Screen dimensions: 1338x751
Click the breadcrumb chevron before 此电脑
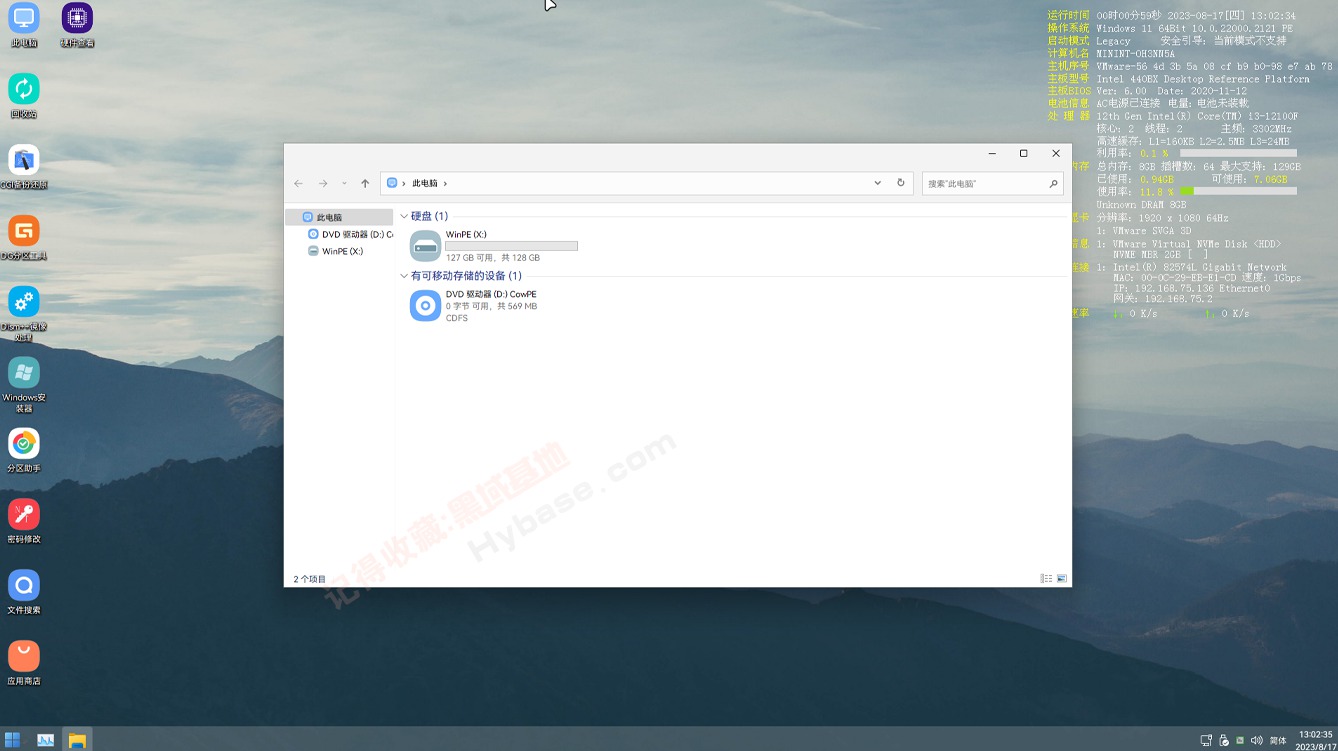(404, 184)
